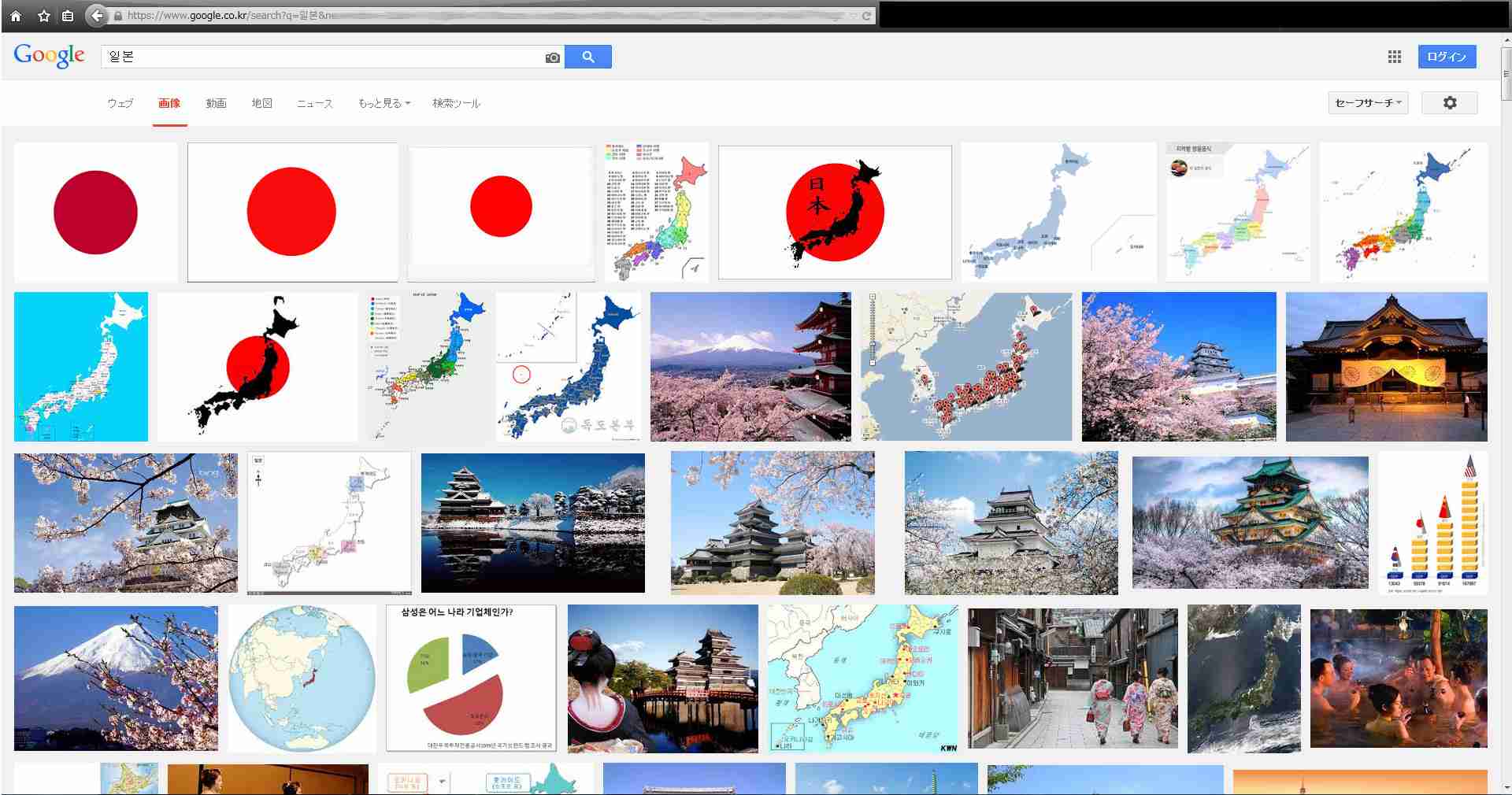Switch to the ウェブ tab

pyautogui.click(x=120, y=103)
